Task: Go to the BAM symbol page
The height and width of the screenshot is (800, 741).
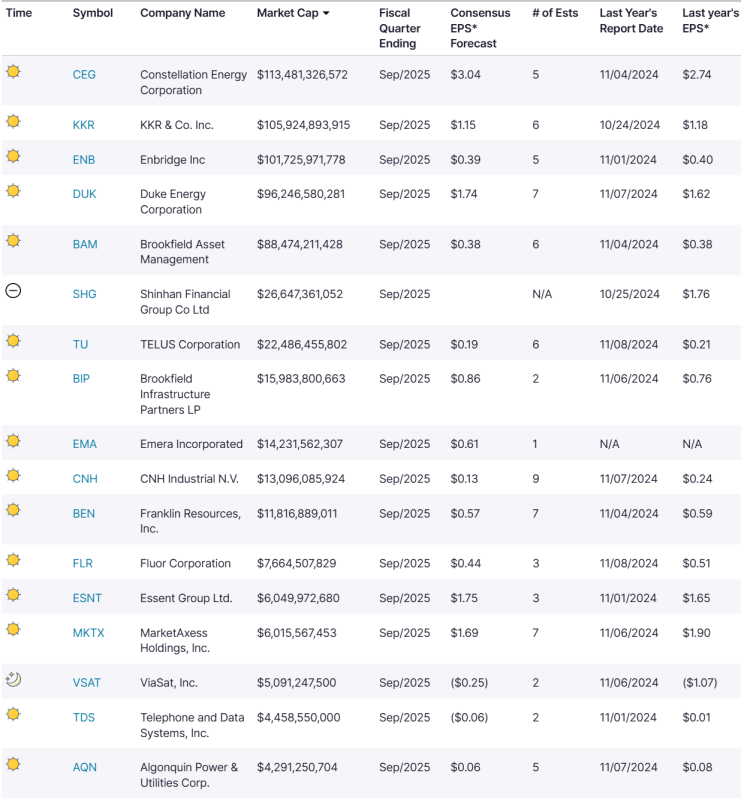Action: coord(85,245)
